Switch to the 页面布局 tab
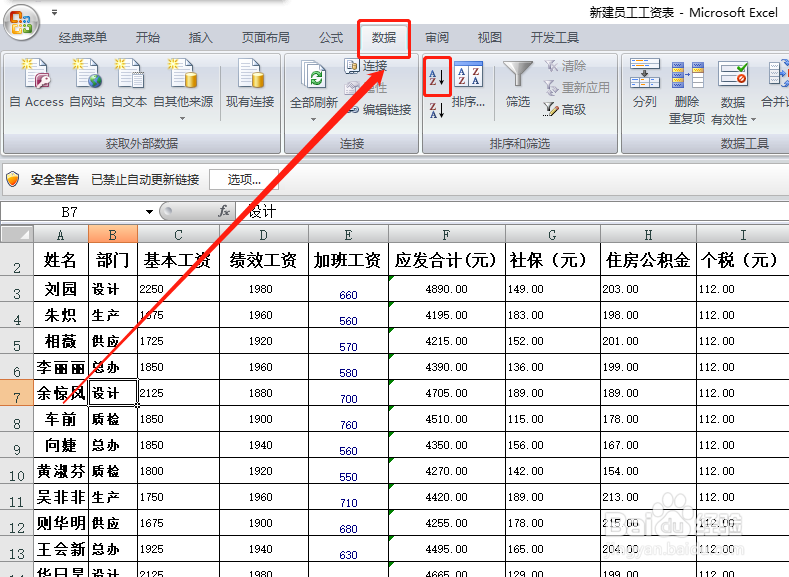The width and height of the screenshot is (789, 577). tap(266, 38)
